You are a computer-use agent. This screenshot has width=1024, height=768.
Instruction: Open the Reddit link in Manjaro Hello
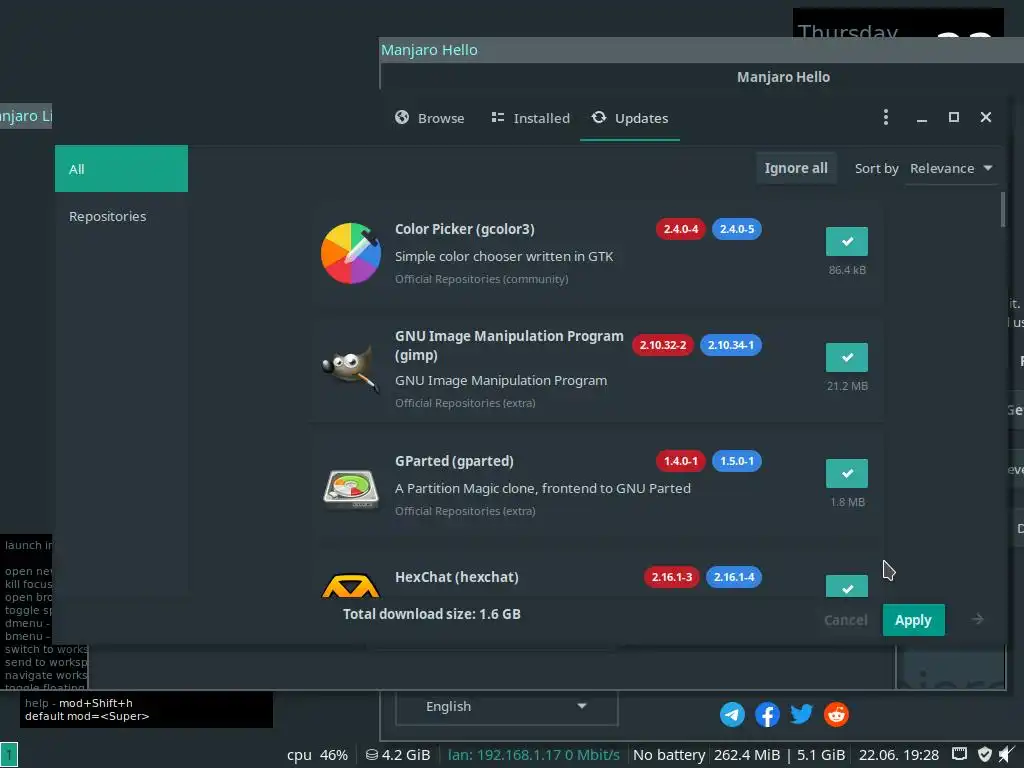[x=837, y=714]
